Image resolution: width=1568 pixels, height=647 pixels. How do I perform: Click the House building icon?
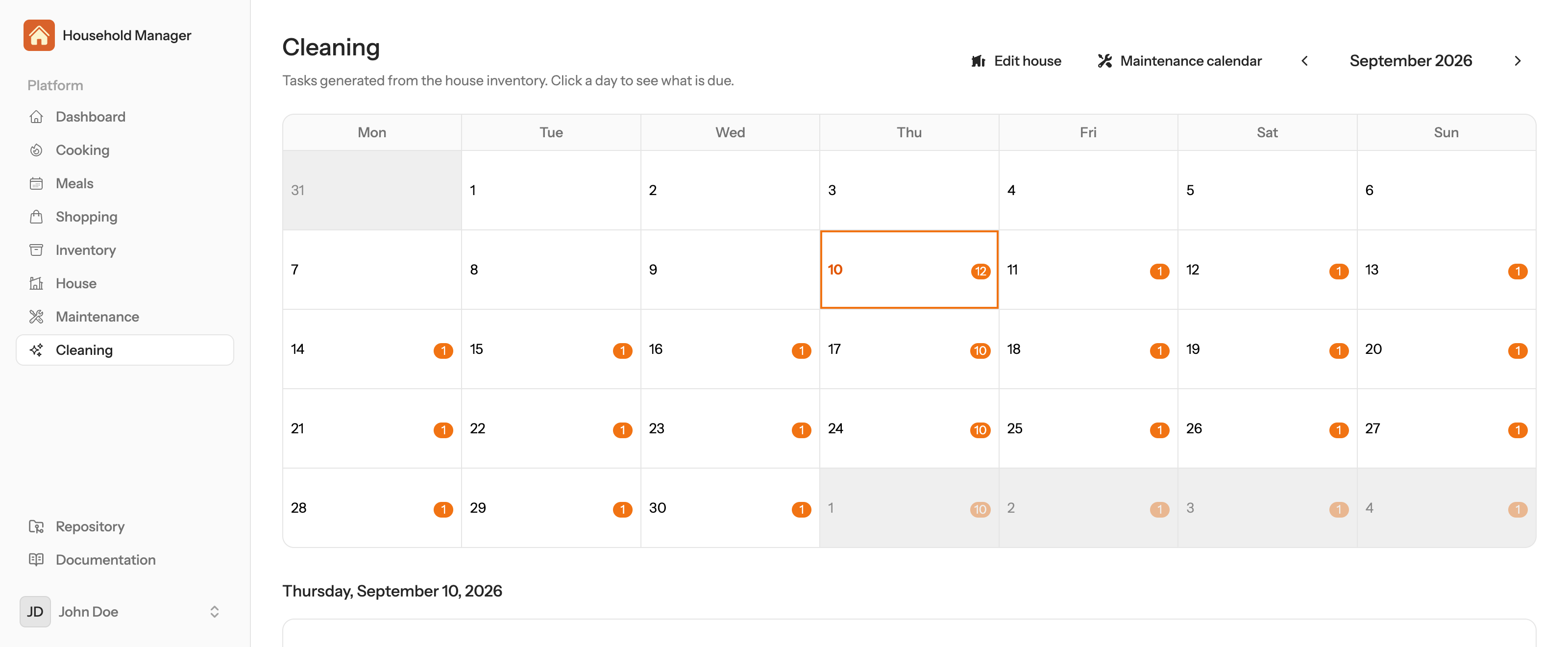[37, 283]
